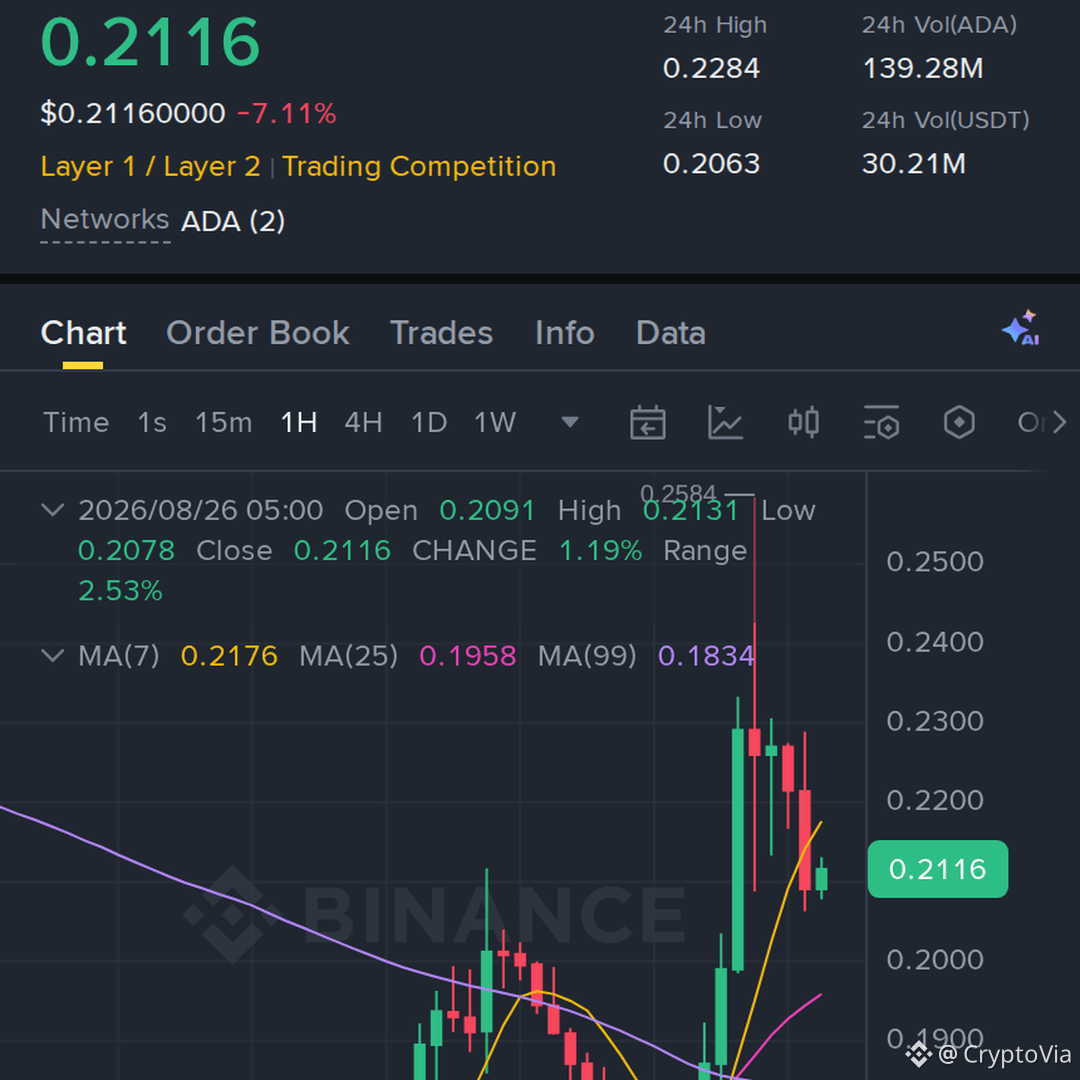1080x1080 pixels.
Task: Click the 0.2500 price axis label
Action: pyautogui.click(x=935, y=562)
